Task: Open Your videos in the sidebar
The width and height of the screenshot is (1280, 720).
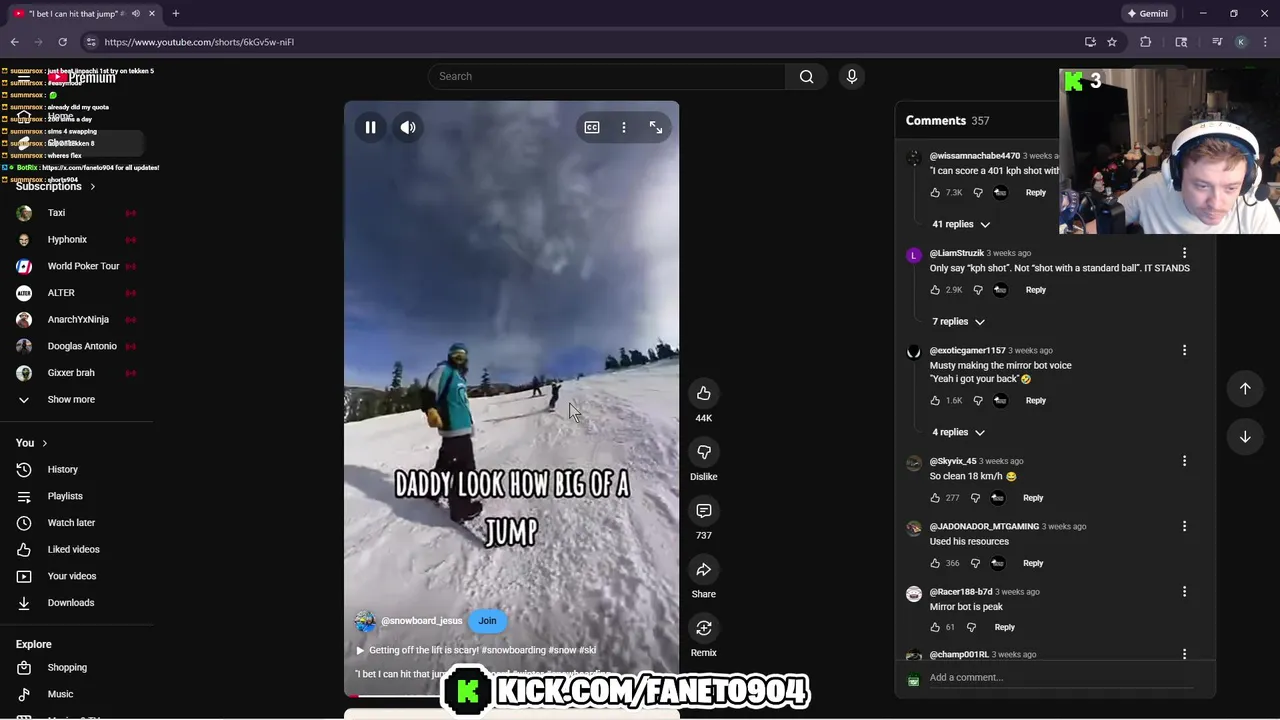Action: click(75, 576)
